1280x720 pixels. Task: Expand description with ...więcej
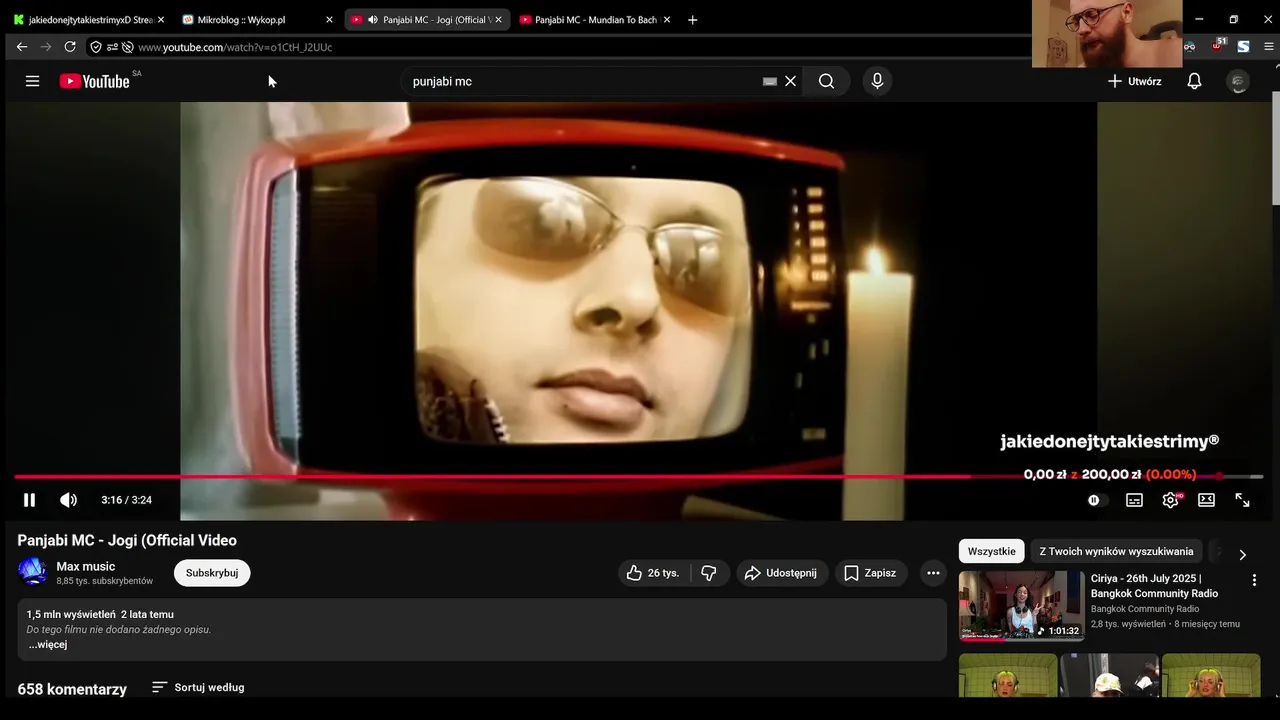coord(47,645)
